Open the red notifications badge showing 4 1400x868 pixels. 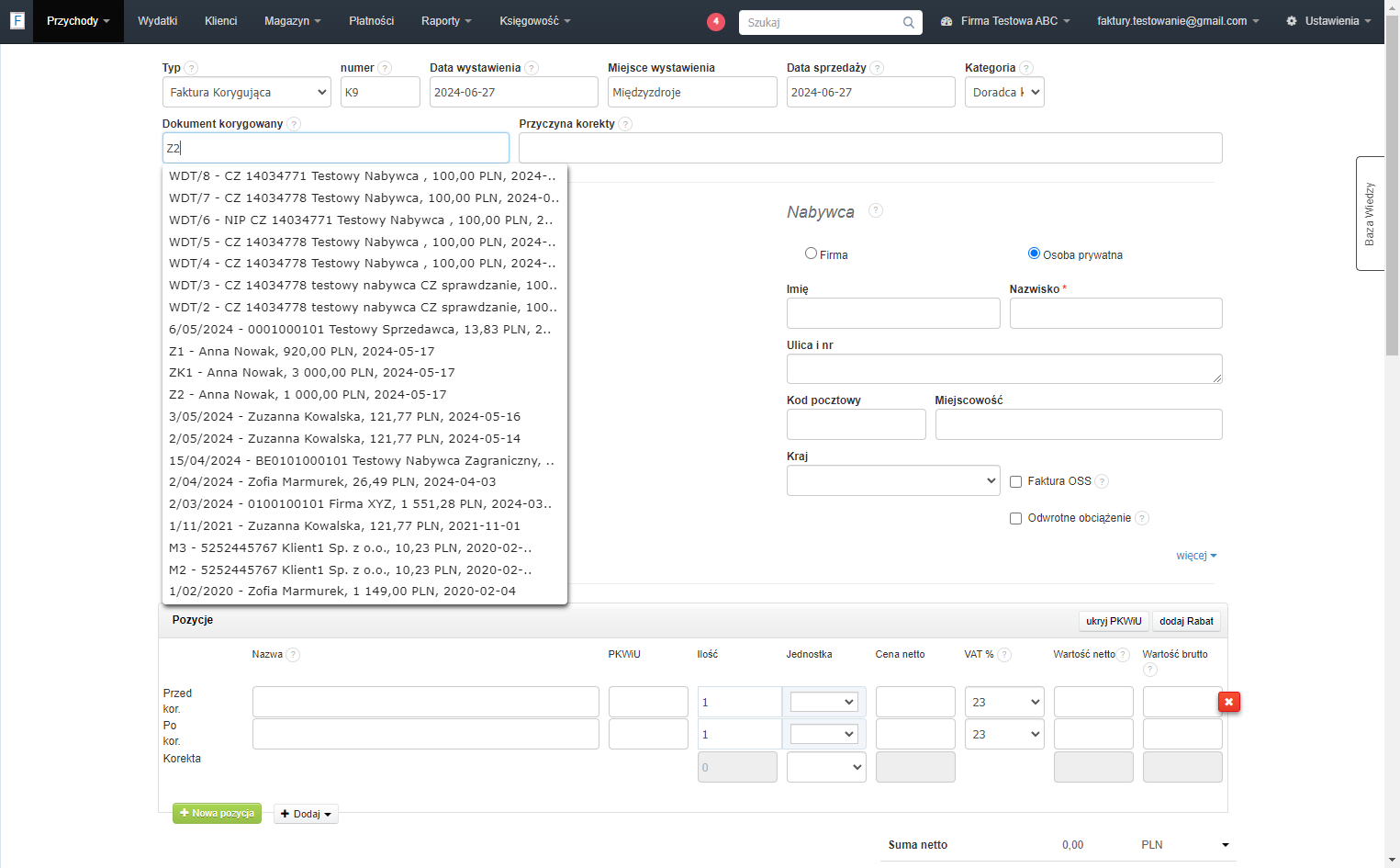716,21
